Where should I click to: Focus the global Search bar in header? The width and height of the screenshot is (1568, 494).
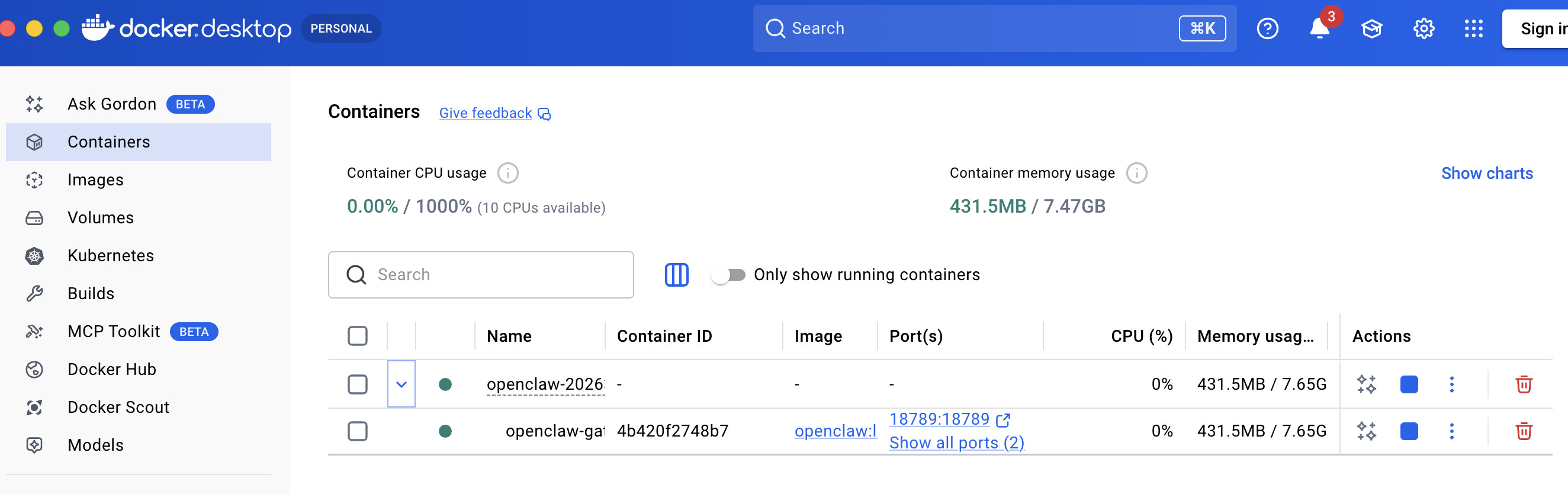click(x=994, y=28)
